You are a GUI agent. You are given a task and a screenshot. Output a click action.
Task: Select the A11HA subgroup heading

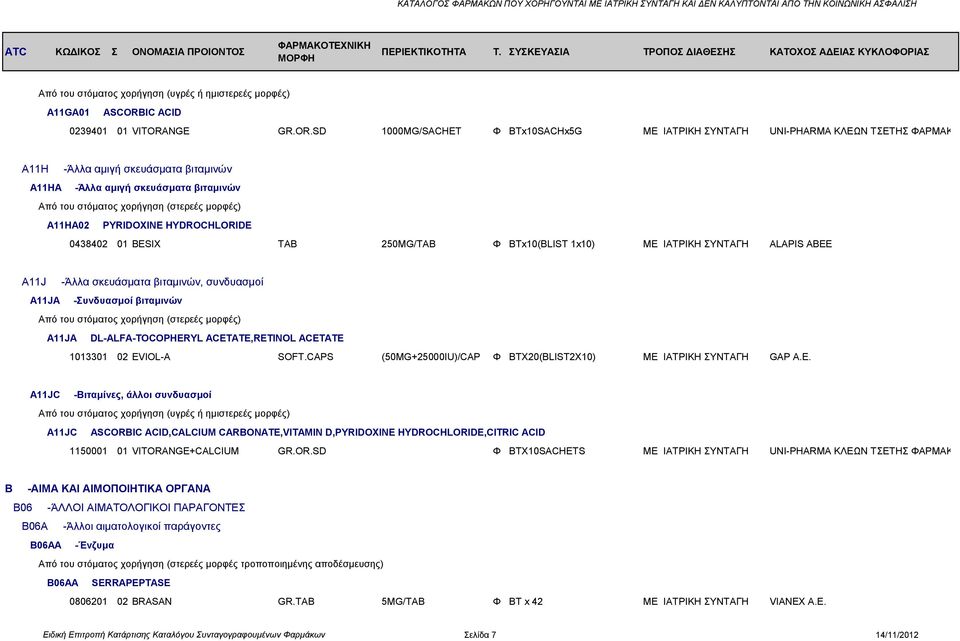135,188
